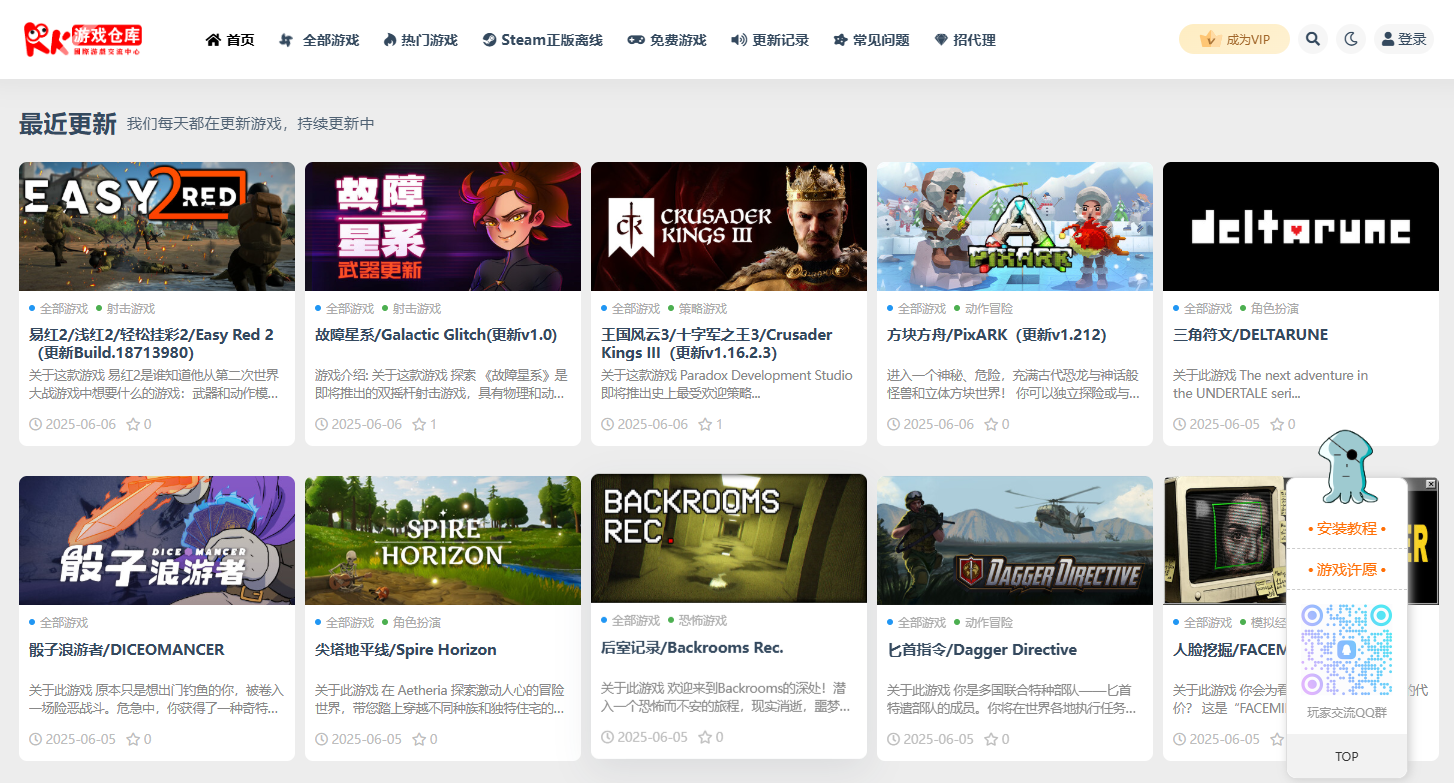The height and width of the screenshot is (783, 1454).
Task: Open the 故障星系 Galactic Glitch thumbnail
Action: tap(443, 226)
